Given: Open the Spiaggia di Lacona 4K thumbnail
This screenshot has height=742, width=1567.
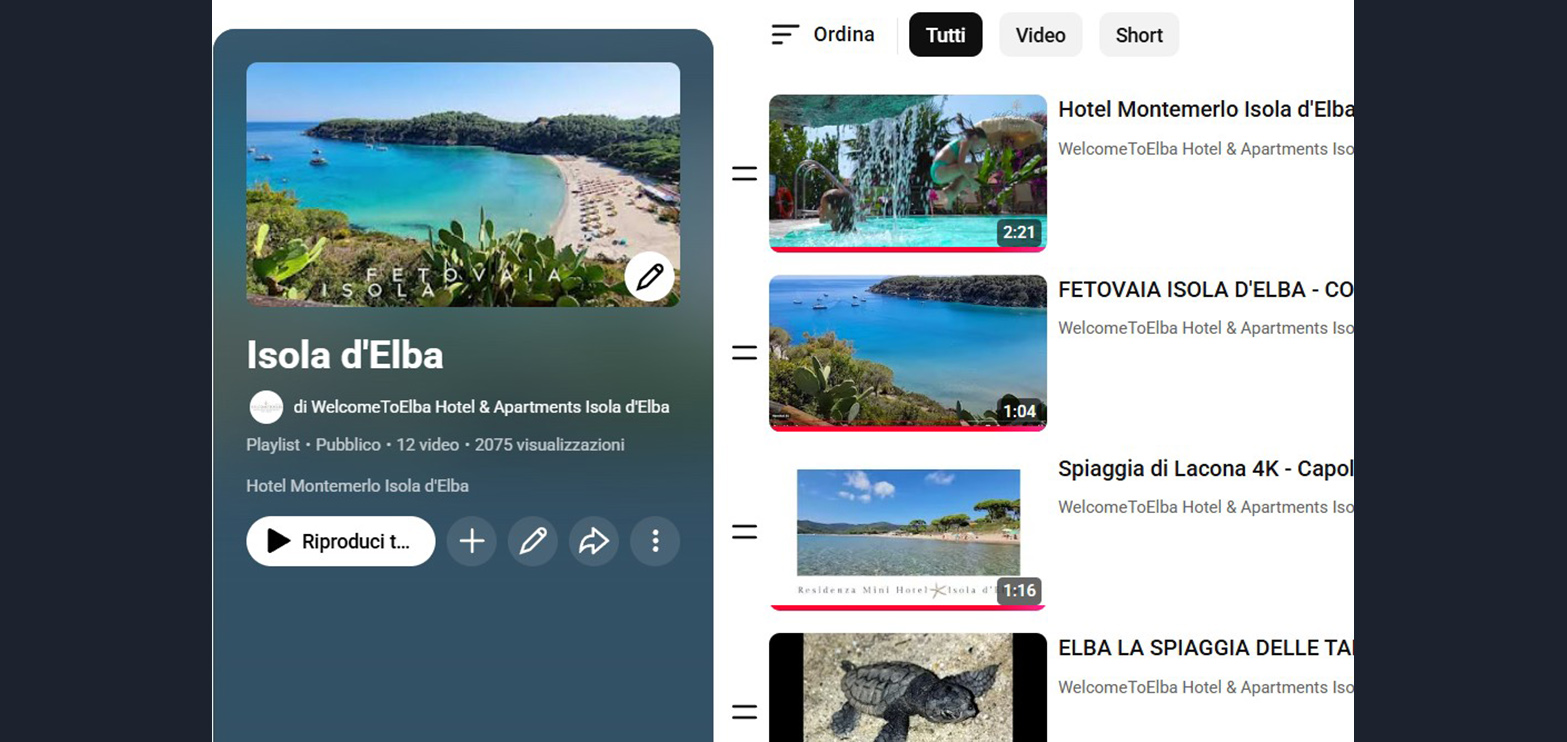Looking at the screenshot, I should [x=907, y=531].
